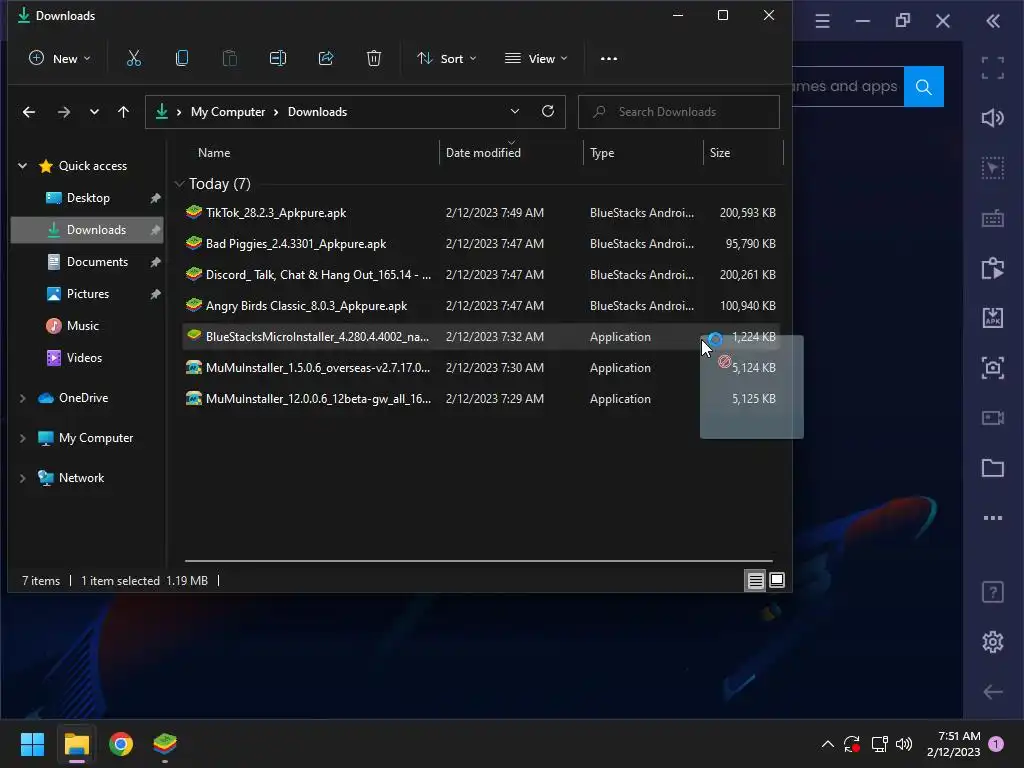Screen dimensions: 1024x768
Task: Open BlueStacks media folder icon in sidebar
Action: click(993, 468)
